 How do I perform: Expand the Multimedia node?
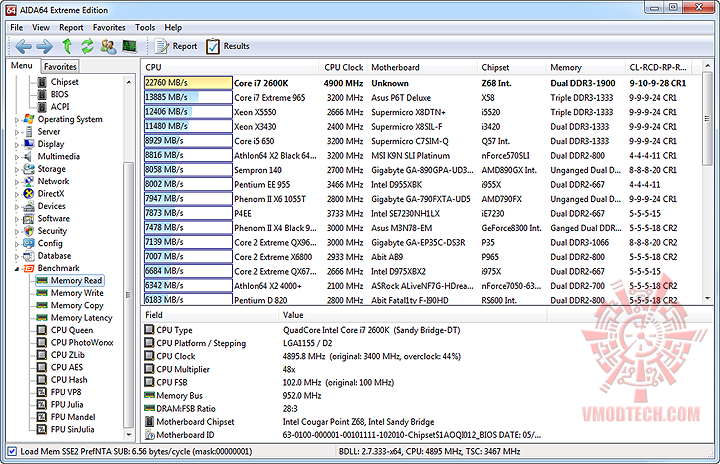click(17, 157)
